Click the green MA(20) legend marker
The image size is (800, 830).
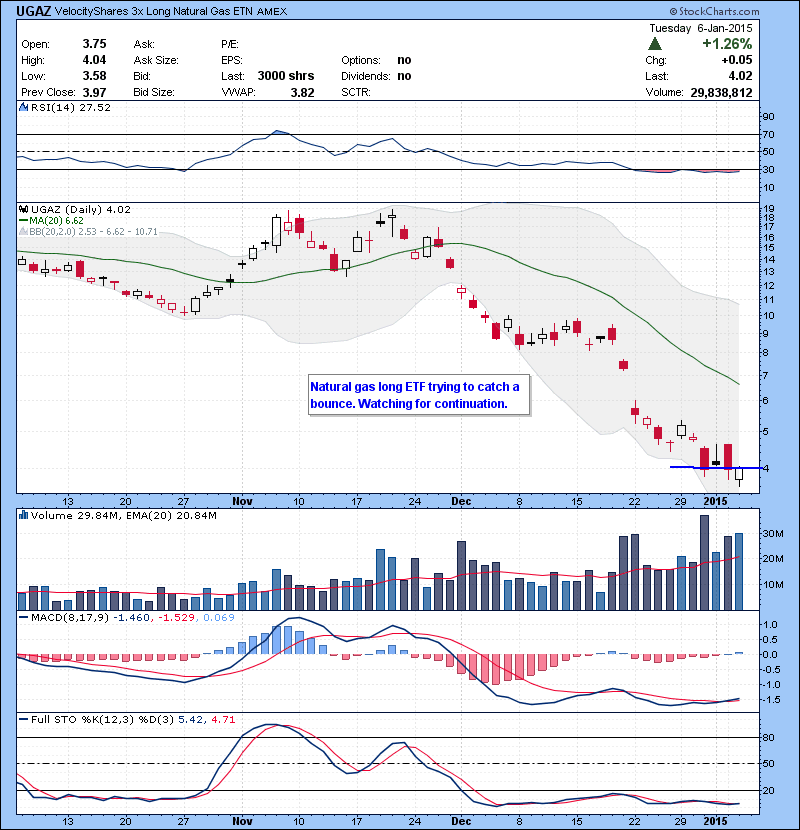click(23, 221)
